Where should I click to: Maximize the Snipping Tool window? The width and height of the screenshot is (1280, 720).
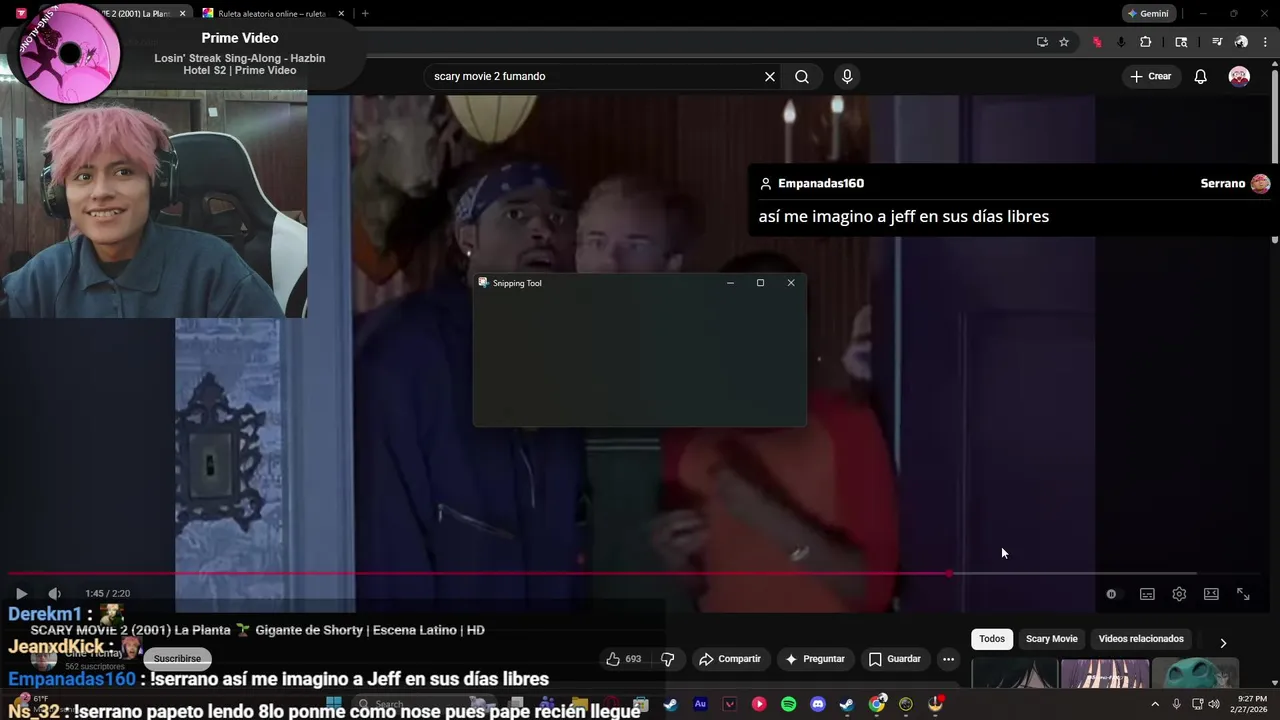click(760, 283)
